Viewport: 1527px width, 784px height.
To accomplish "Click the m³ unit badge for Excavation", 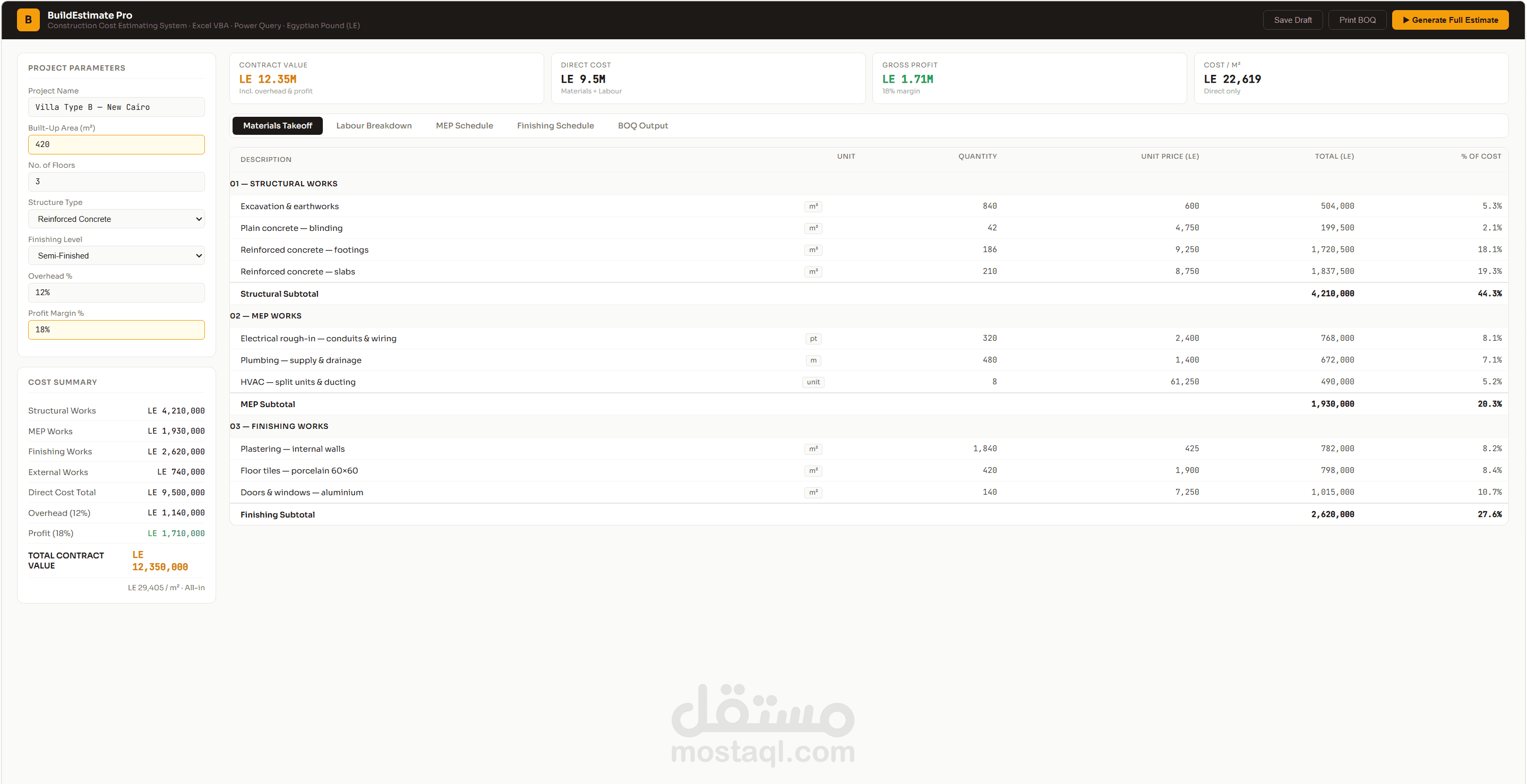I will click(813, 206).
